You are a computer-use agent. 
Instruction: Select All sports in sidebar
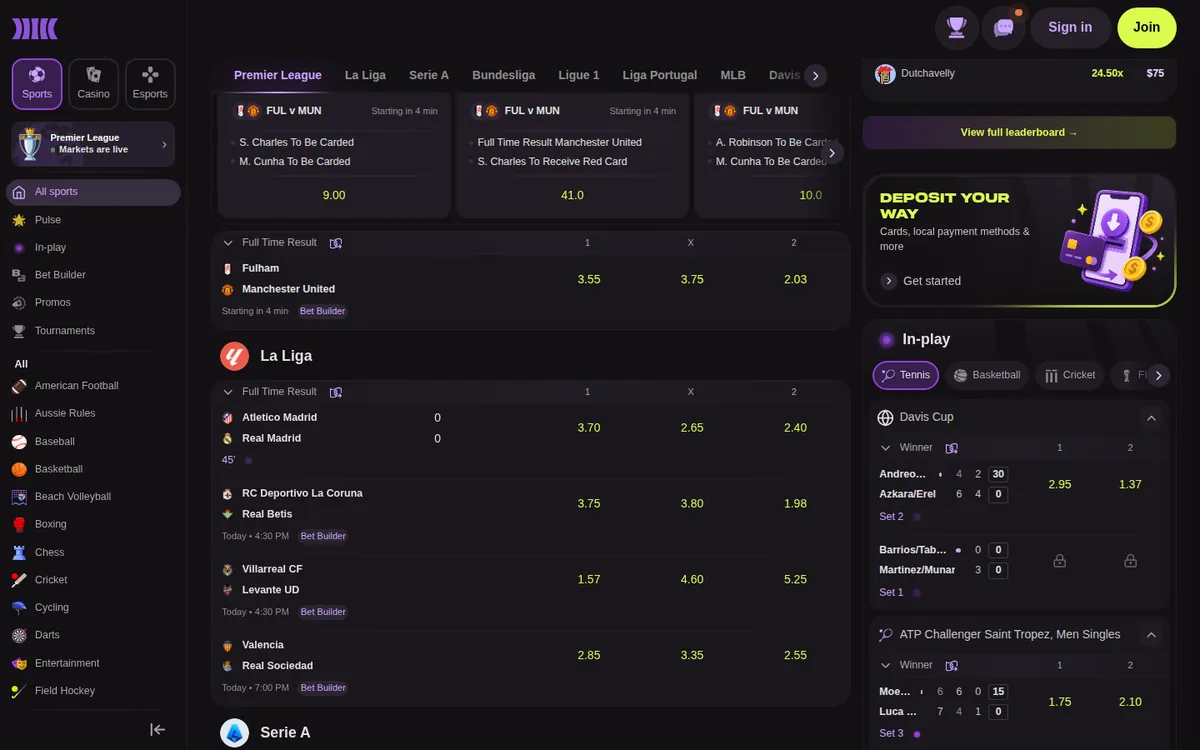93,192
